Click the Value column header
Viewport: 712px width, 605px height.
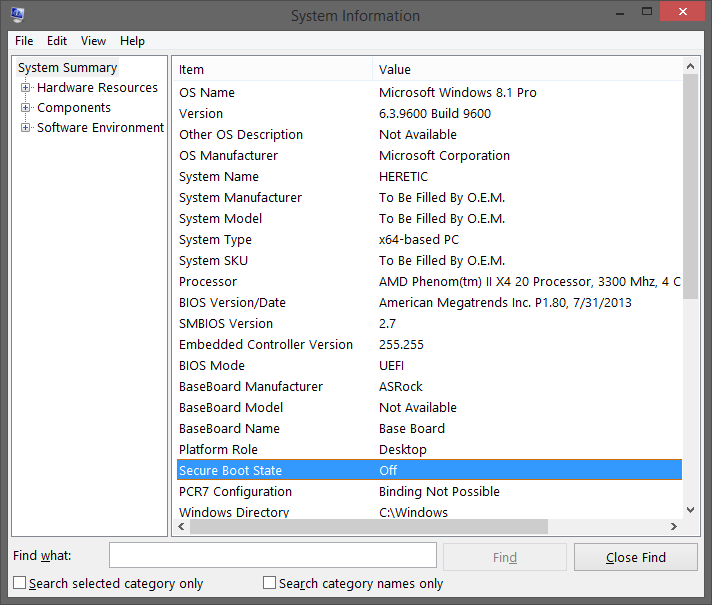click(527, 69)
